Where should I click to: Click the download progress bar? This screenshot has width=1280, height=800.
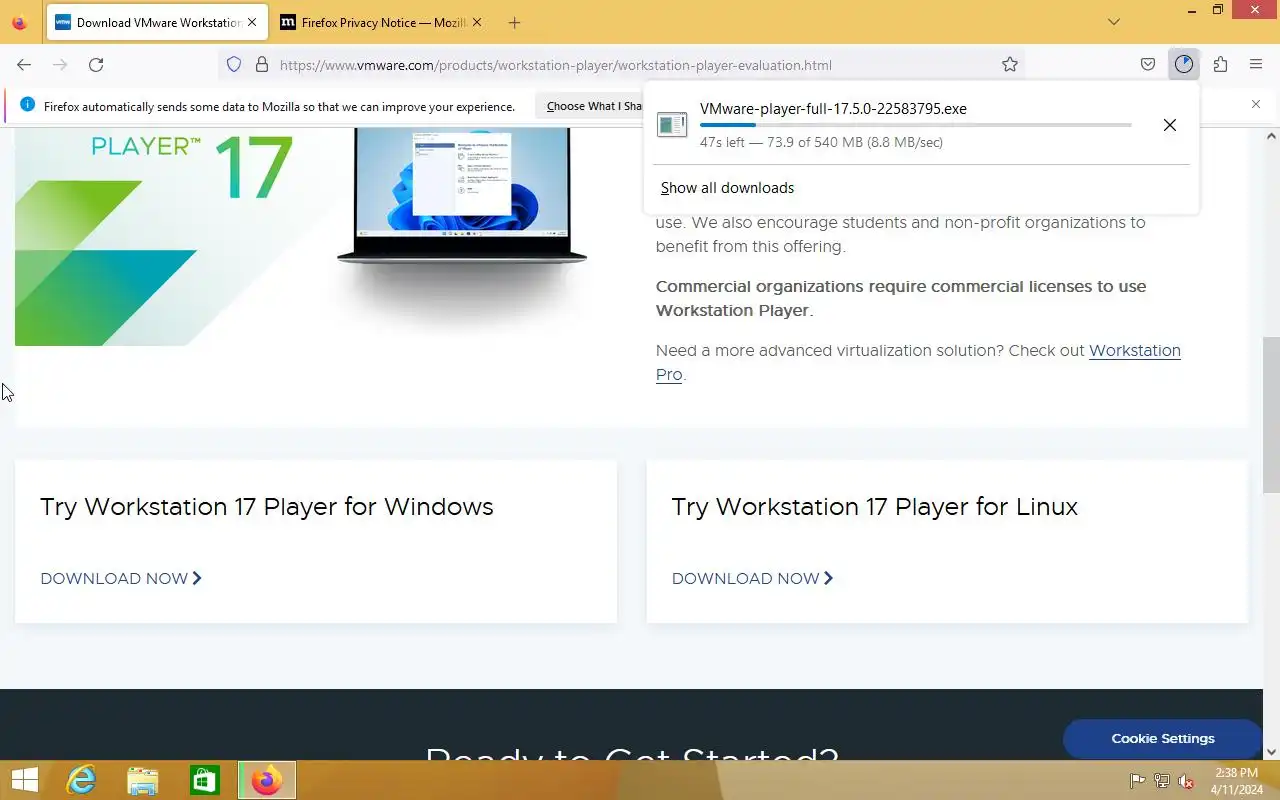coord(915,125)
